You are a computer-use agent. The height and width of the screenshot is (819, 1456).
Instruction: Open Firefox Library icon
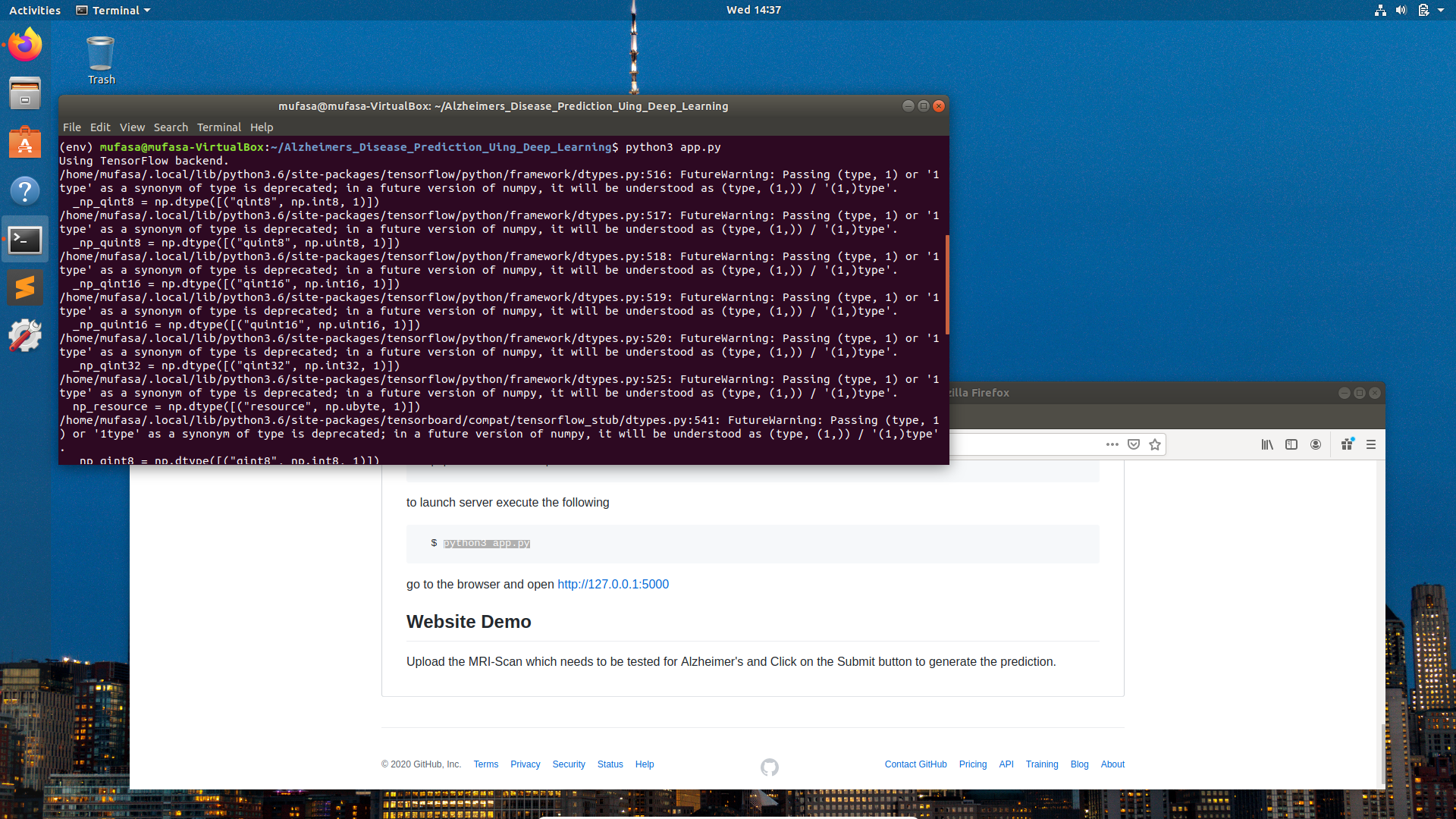(1267, 444)
